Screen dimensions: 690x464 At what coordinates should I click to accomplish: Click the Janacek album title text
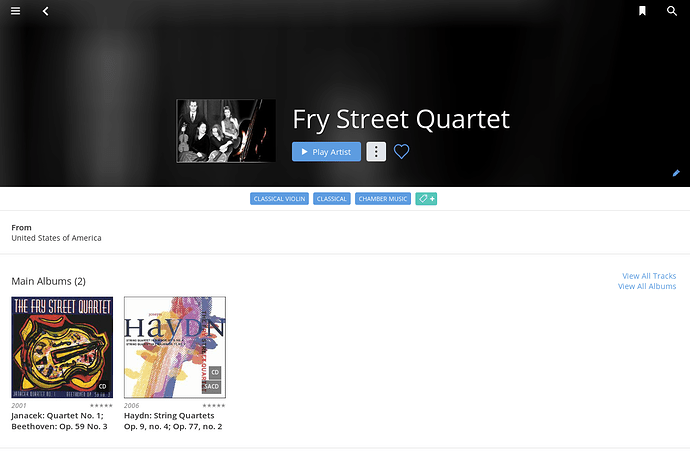pos(59,421)
